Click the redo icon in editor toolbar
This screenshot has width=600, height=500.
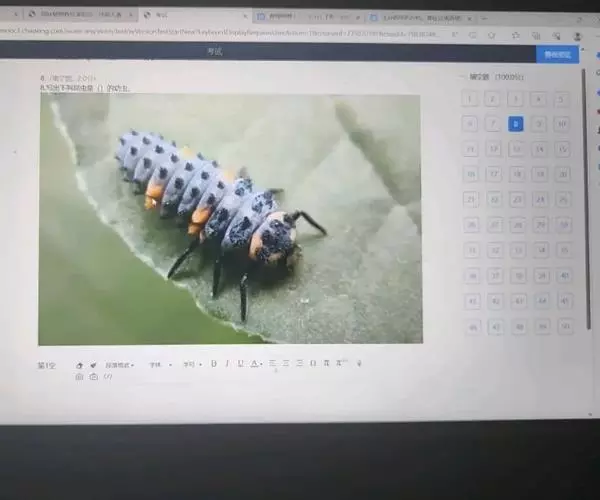[x=93, y=365]
